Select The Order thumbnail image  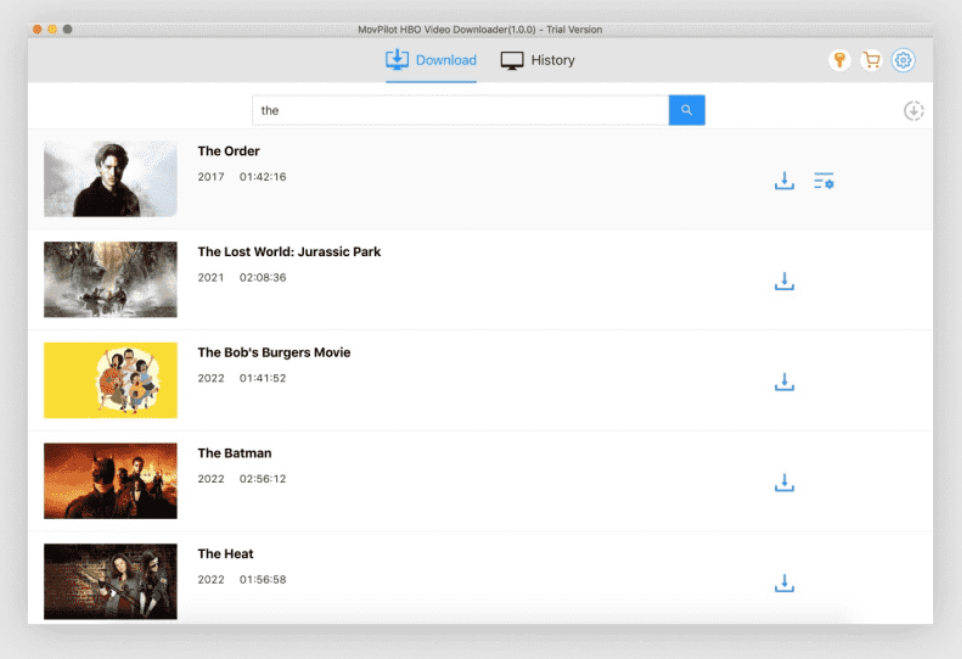tap(110, 179)
